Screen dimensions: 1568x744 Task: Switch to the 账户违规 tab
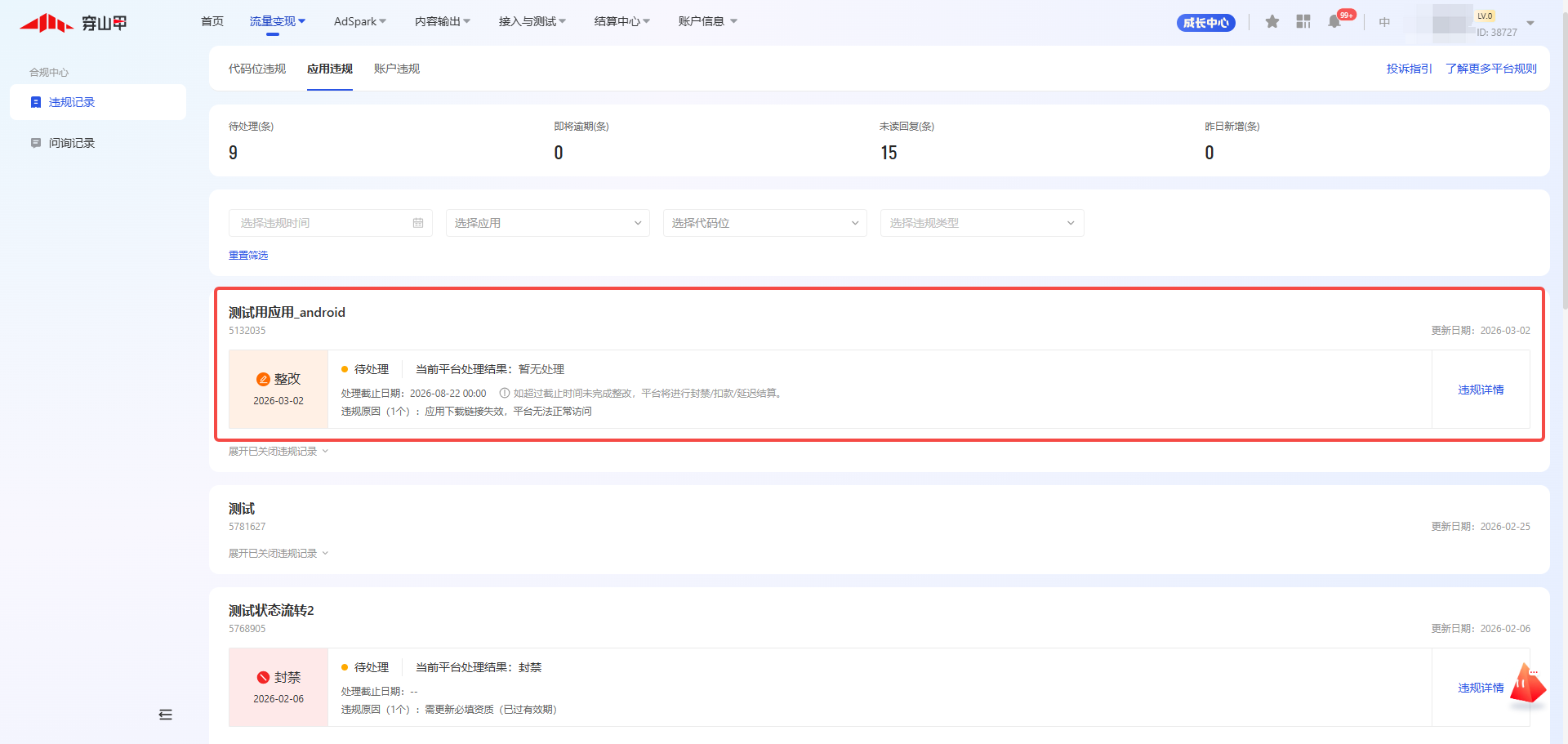(397, 69)
